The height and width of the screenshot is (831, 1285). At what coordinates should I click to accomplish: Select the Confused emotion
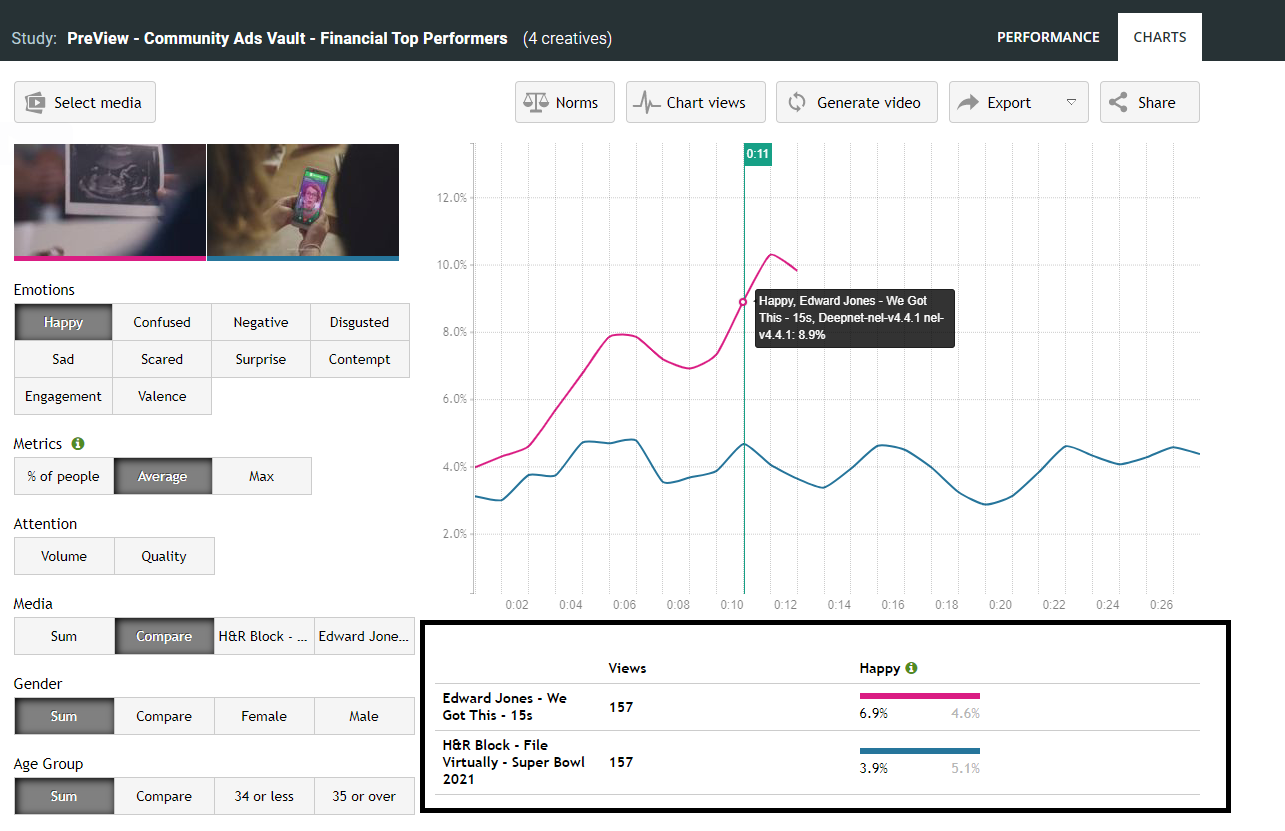(x=162, y=322)
